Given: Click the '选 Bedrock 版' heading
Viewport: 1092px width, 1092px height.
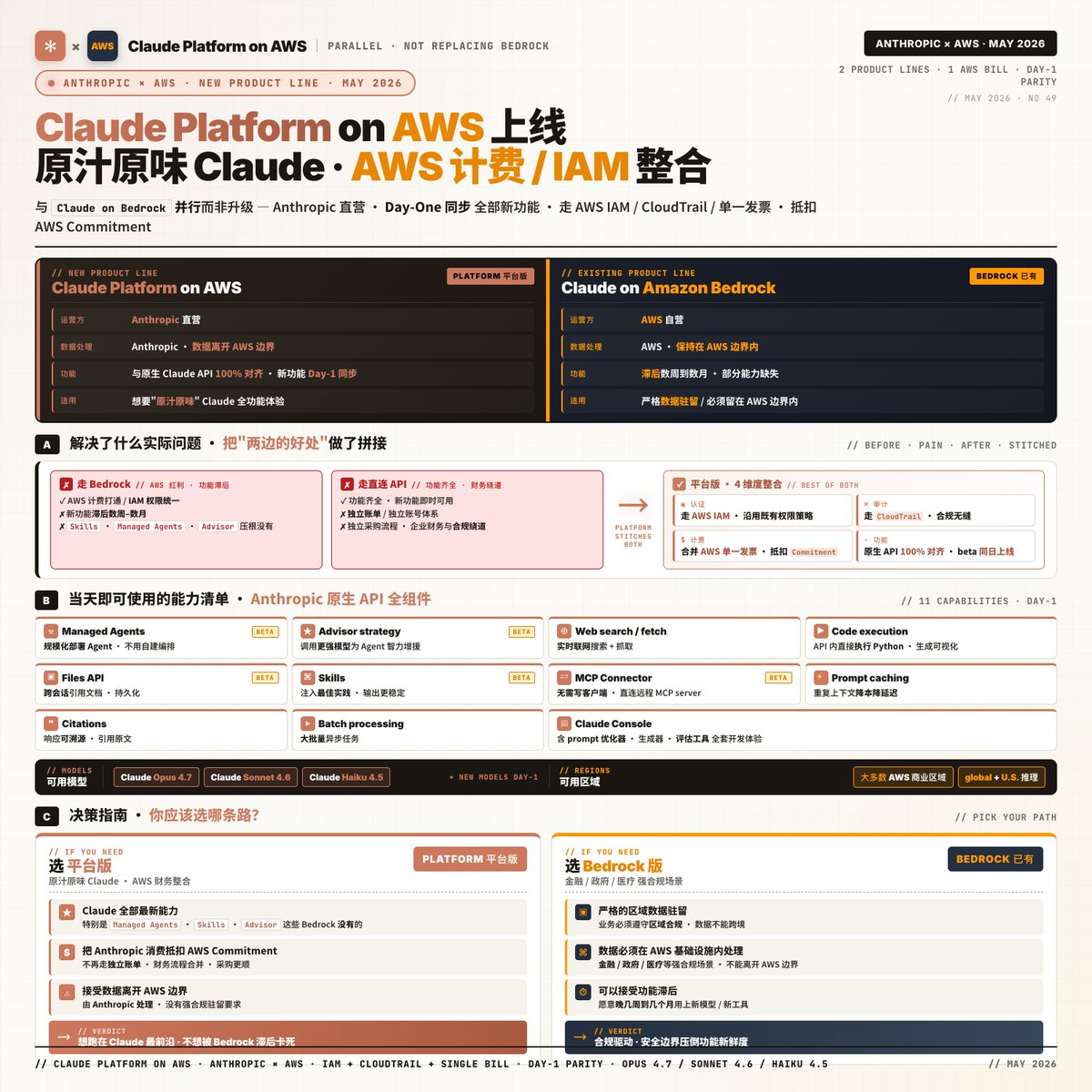Looking at the screenshot, I should (613, 865).
